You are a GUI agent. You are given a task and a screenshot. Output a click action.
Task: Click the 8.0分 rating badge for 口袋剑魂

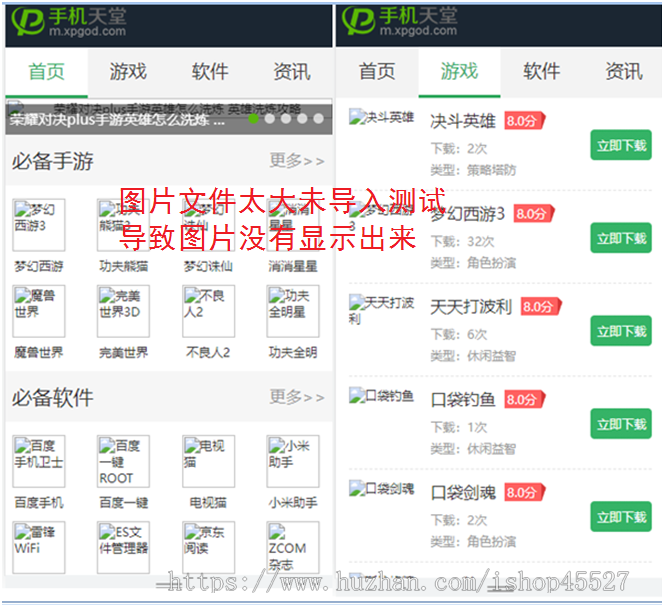[525, 493]
